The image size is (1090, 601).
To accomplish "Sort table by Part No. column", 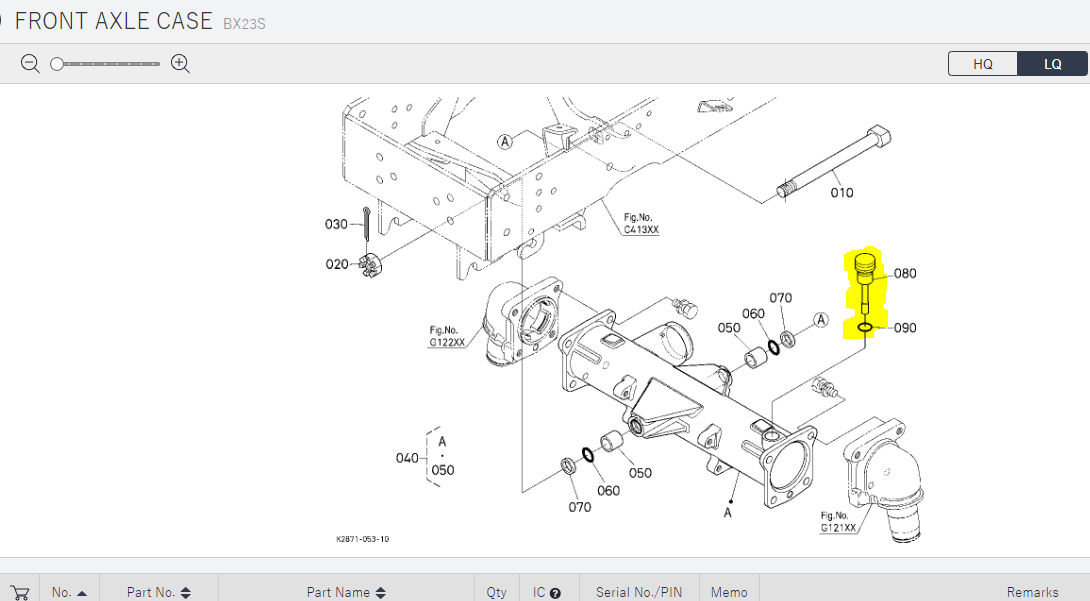I will 158,592.
